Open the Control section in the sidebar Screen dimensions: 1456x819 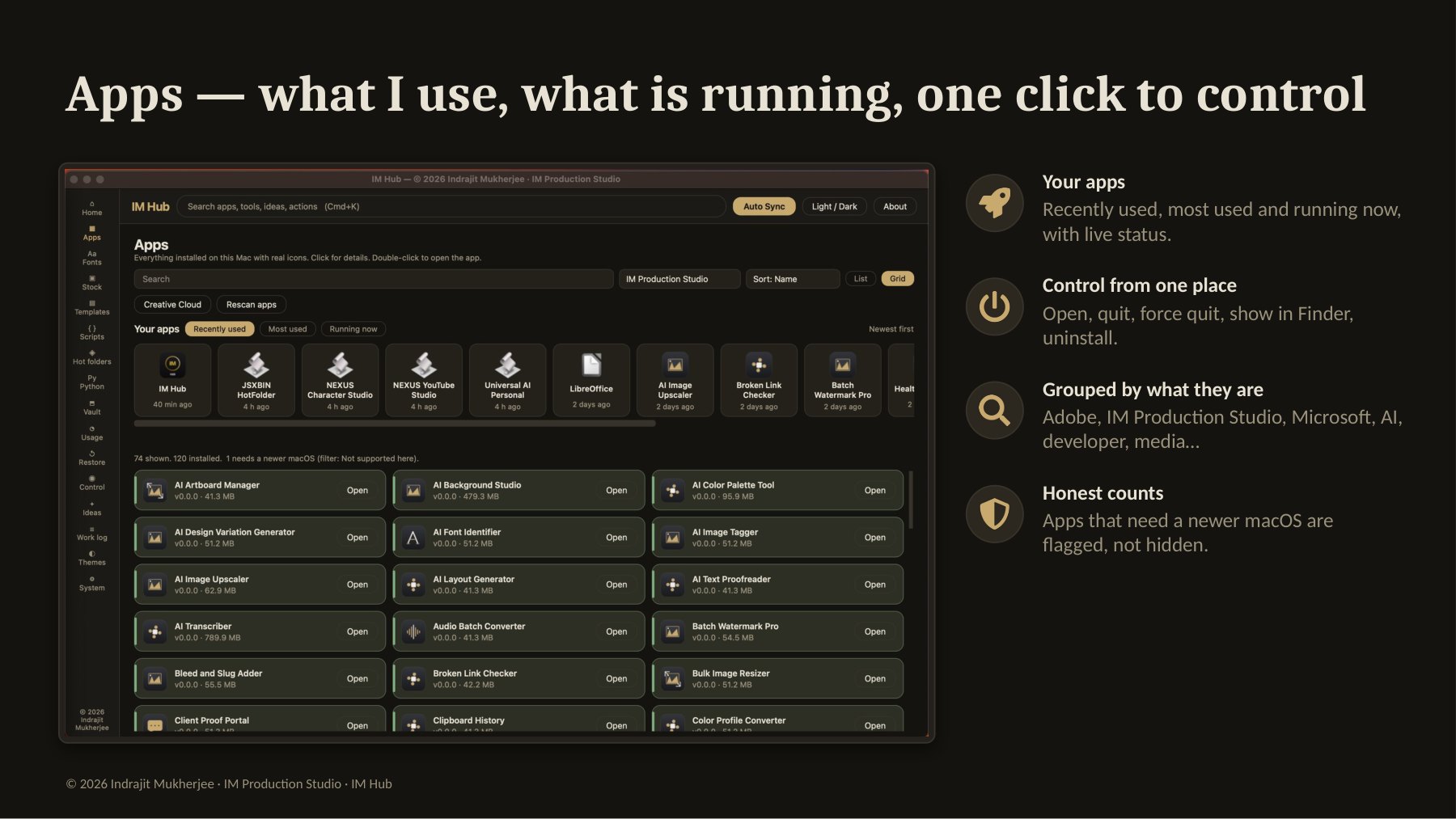pyautogui.click(x=91, y=483)
